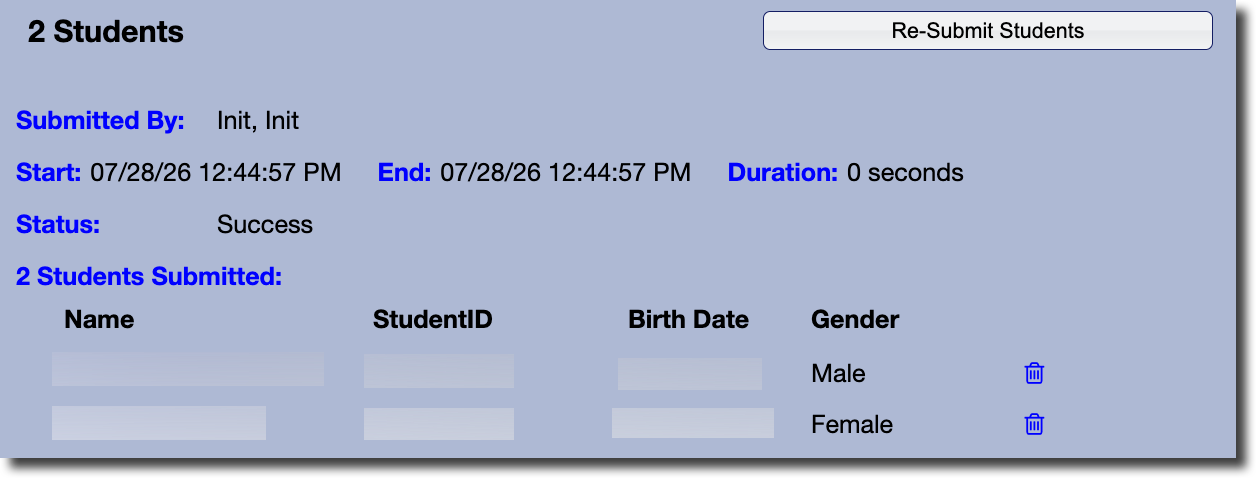
Task: Click the Female gender cell
Action: tap(852, 424)
